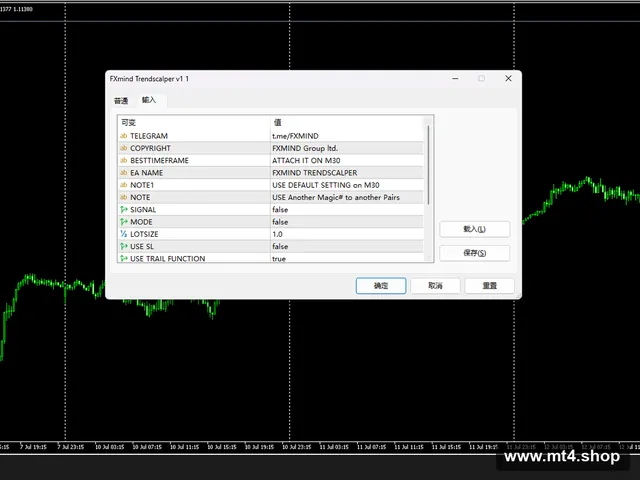Image resolution: width=640 pixels, height=480 pixels.
Task: Confirm with the 确定 button
Action: click(381, 286)
